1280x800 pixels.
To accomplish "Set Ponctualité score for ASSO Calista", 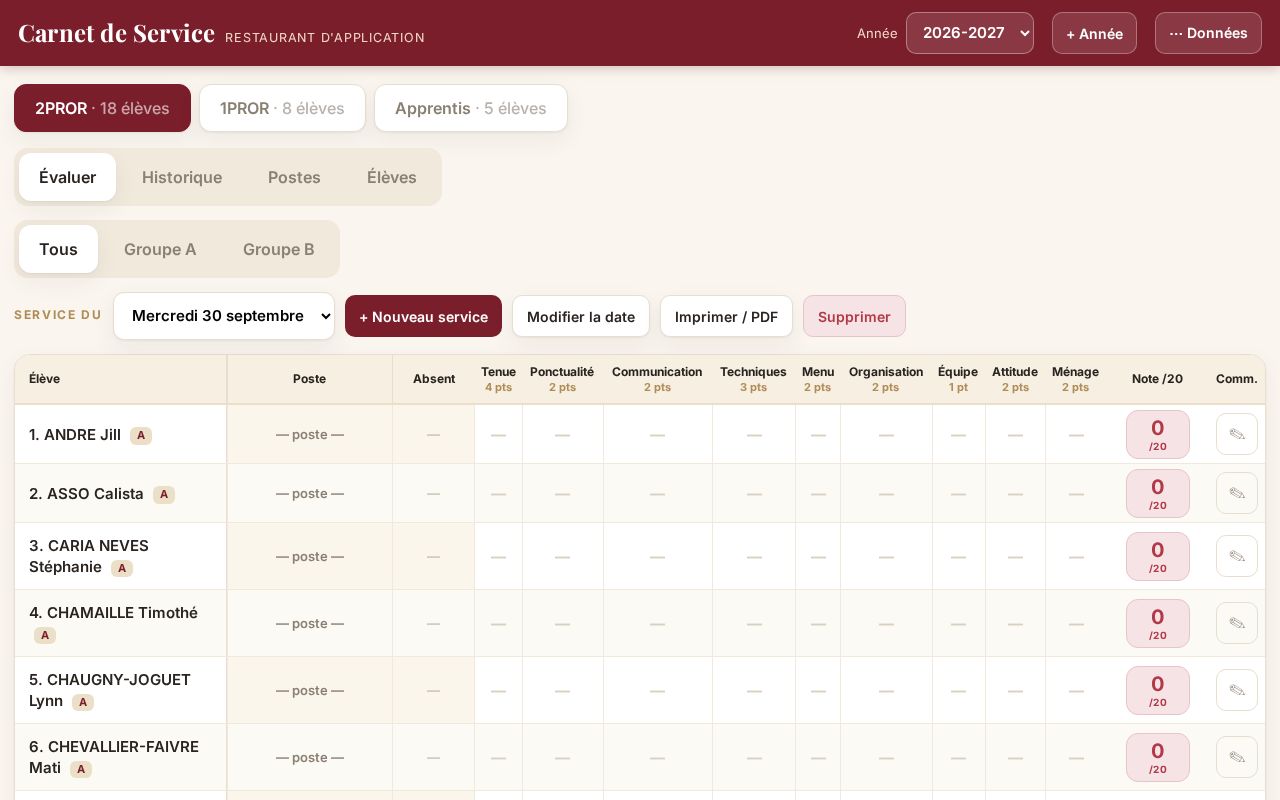I will pyautogui.click(x=562, y=493).
